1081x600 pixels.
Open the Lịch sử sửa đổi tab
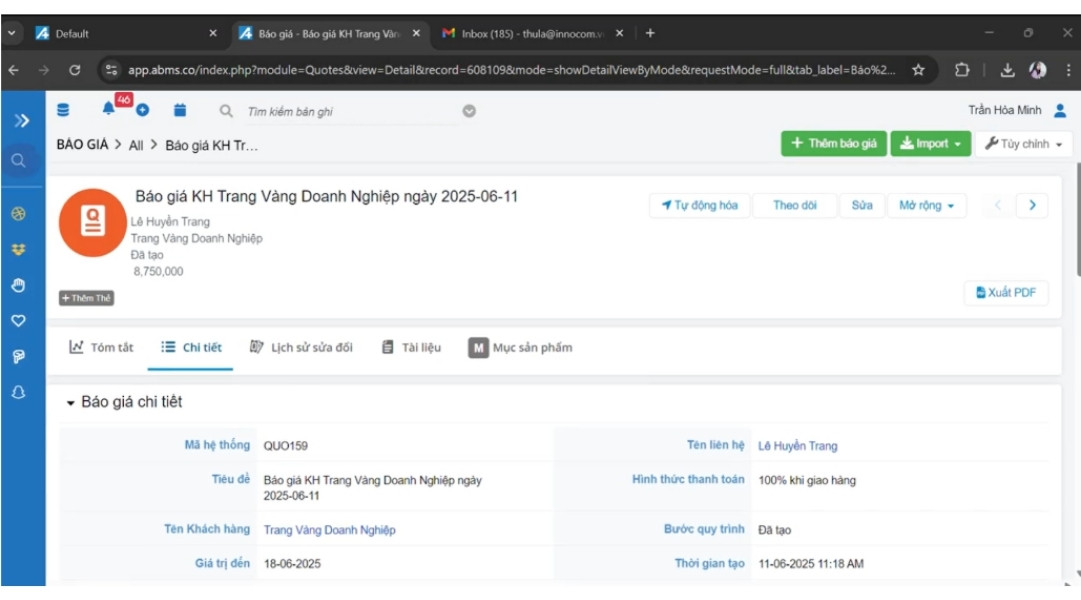click(301, 348)
